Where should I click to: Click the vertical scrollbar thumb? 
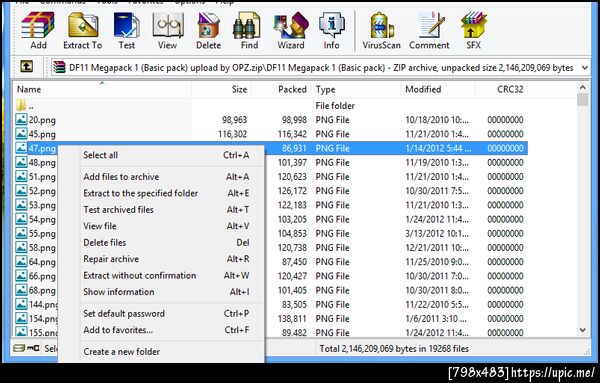coord(582,100)
